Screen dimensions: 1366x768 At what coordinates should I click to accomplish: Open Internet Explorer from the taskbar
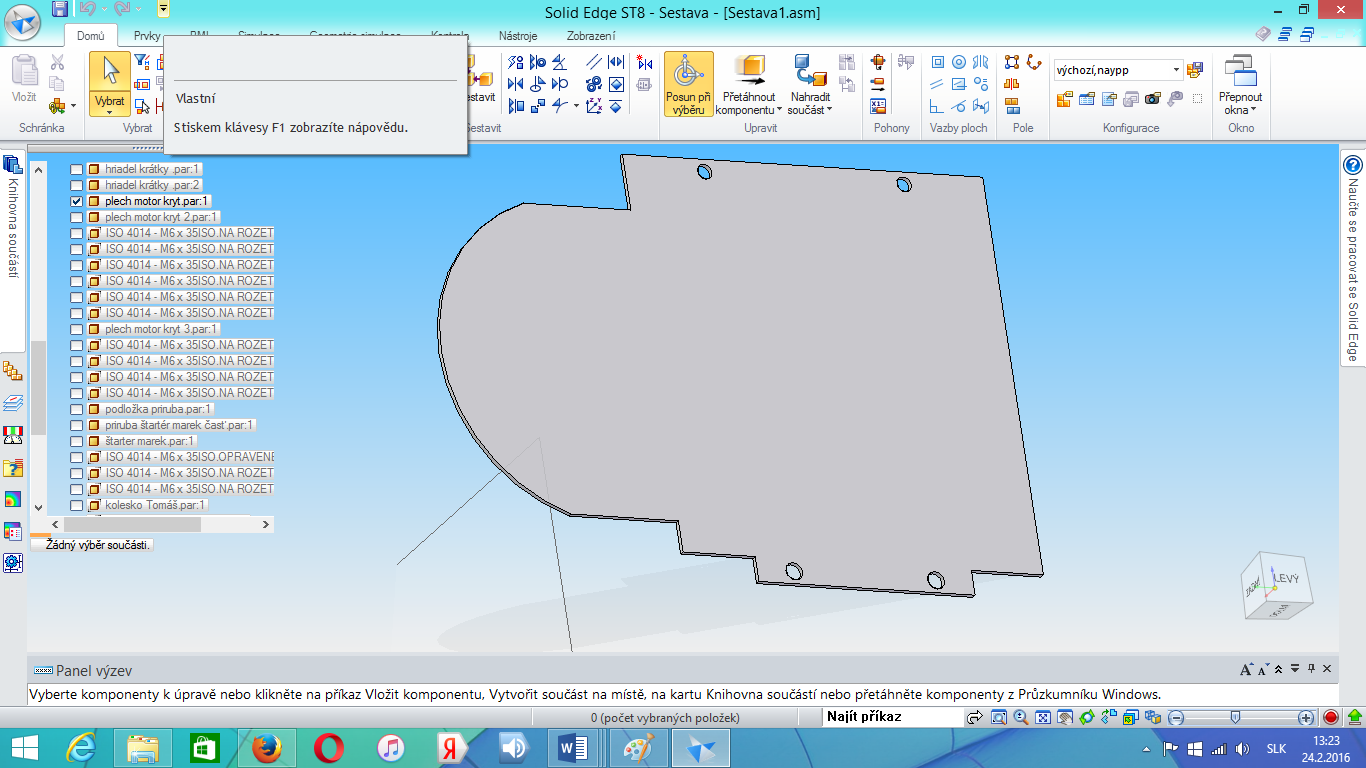pyautogui.click(x=82, y=748)
